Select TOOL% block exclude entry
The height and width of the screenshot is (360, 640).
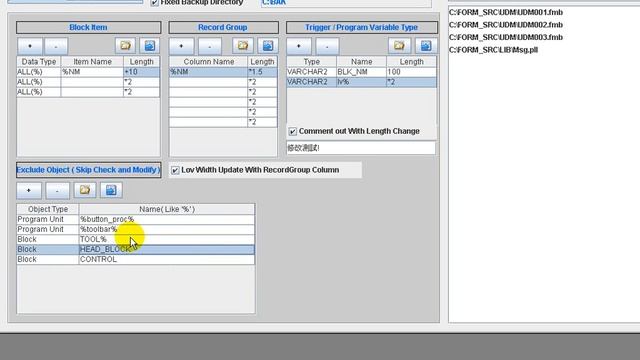click(167, 239)
